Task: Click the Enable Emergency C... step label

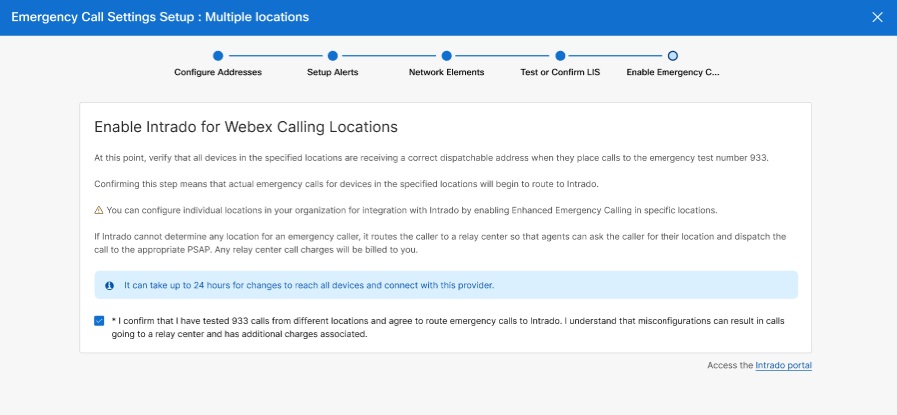Action: point(673,73)
